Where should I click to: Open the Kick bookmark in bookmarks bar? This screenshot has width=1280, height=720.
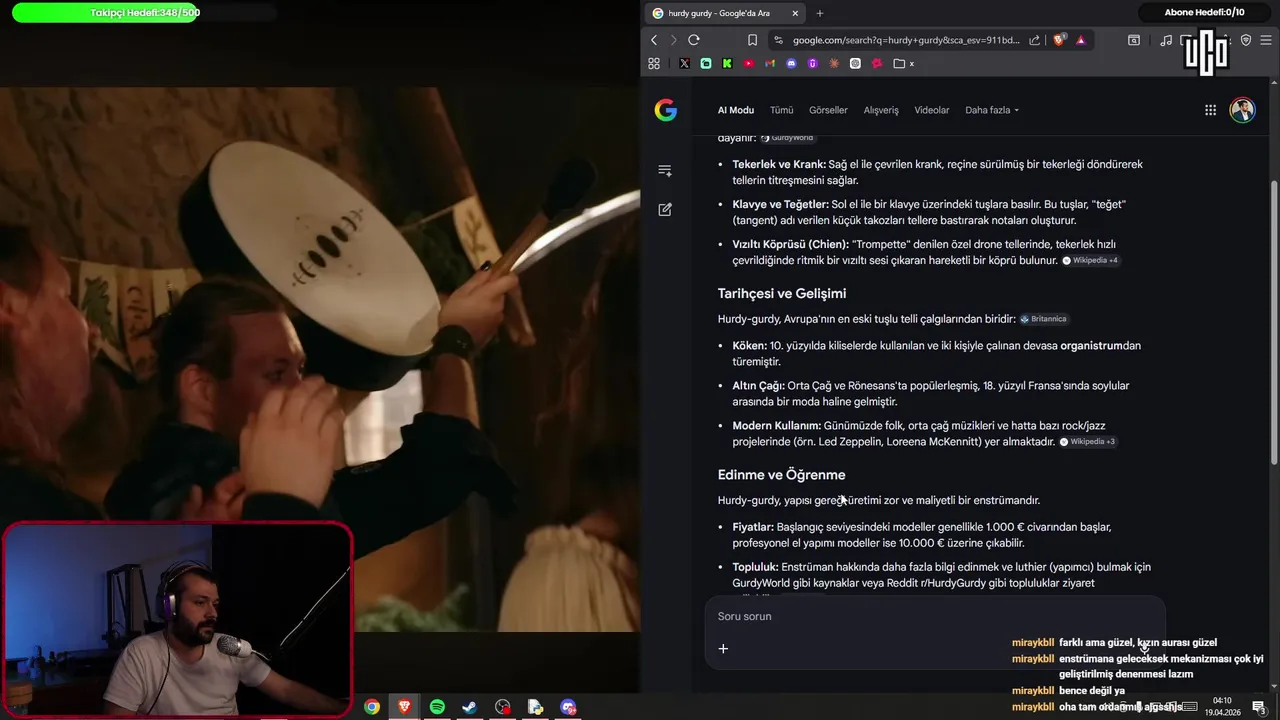727,63
